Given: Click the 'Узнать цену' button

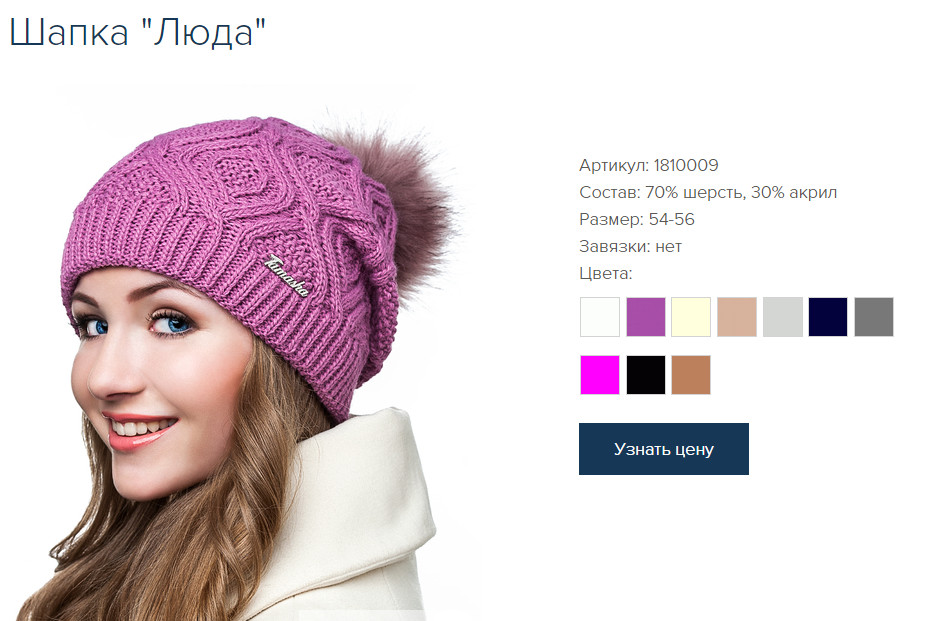Looking at the screenshot, I should pos(663,449).
